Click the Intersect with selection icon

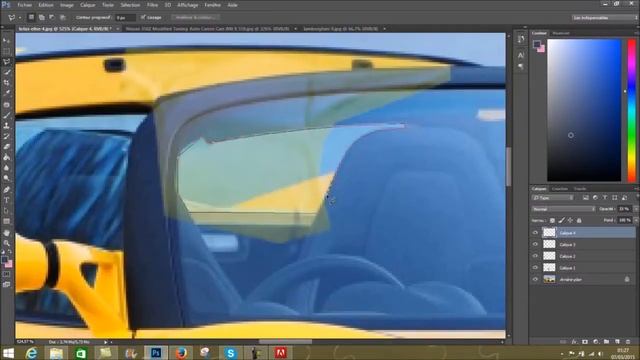62,18
